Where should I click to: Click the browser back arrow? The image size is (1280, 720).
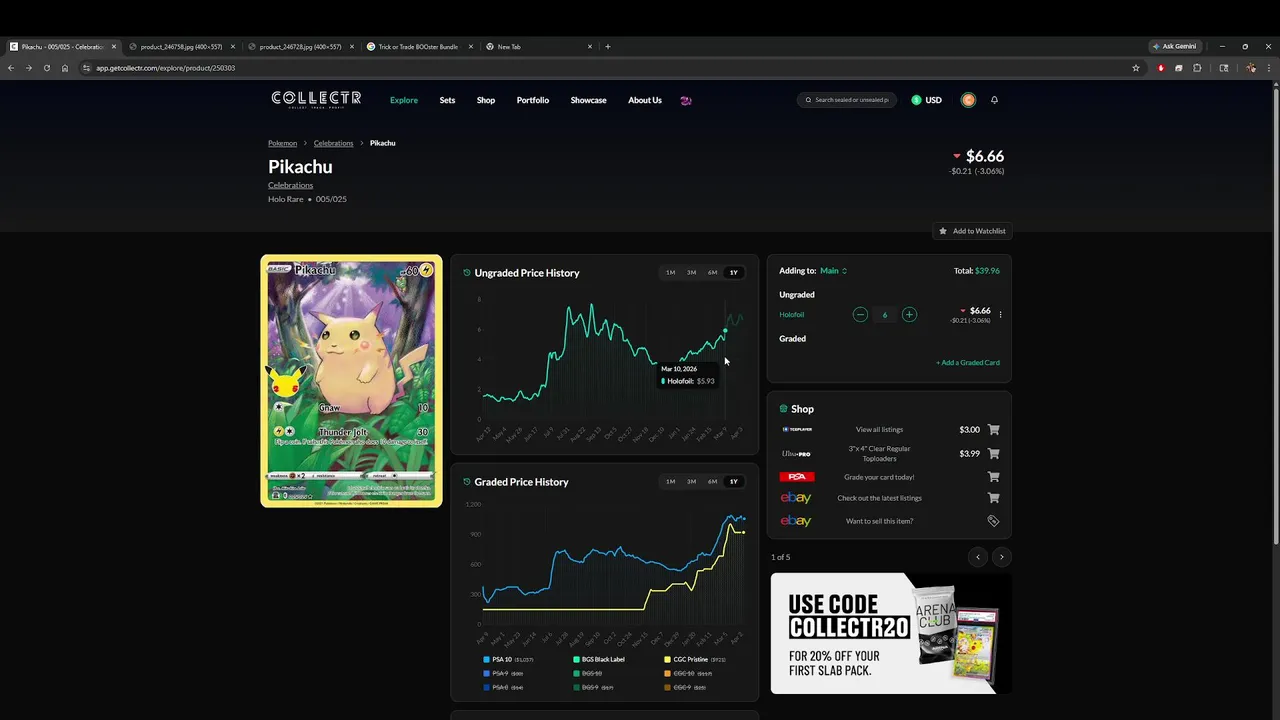click(x=11, y=68)
